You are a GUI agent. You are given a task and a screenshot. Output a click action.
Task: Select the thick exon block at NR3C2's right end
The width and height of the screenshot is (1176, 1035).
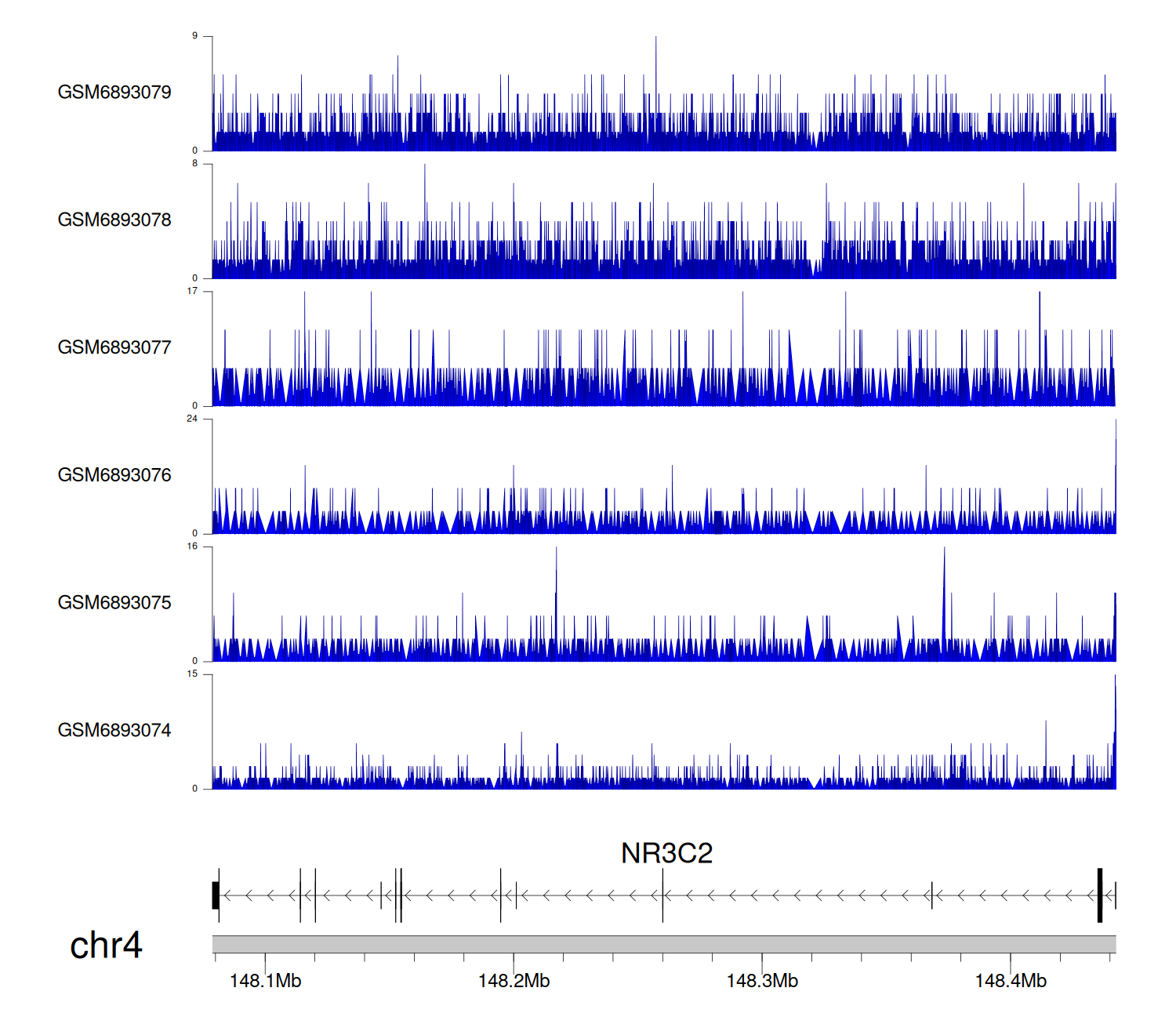(1099, 895)
